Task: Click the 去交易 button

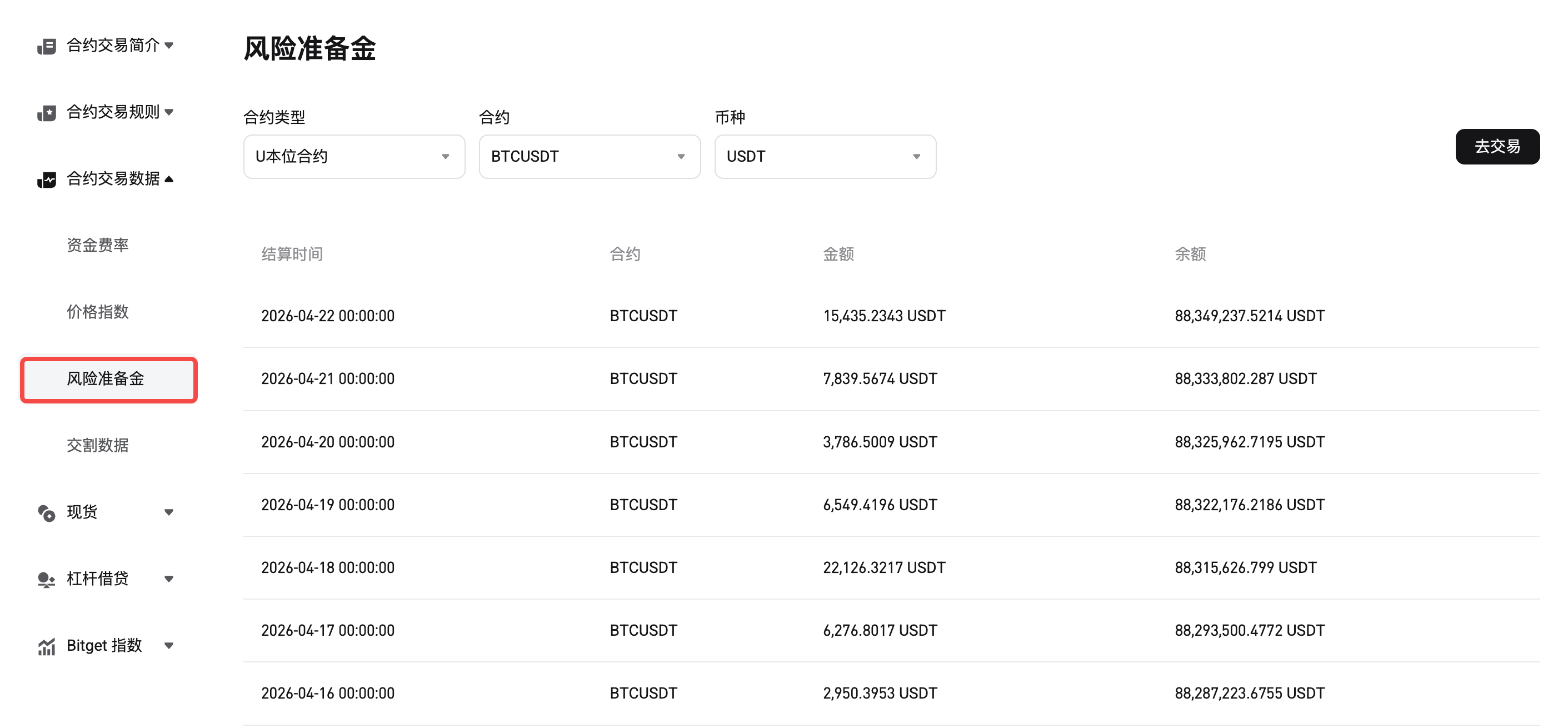Action: pyautogui.click(x=1497, y=147)
